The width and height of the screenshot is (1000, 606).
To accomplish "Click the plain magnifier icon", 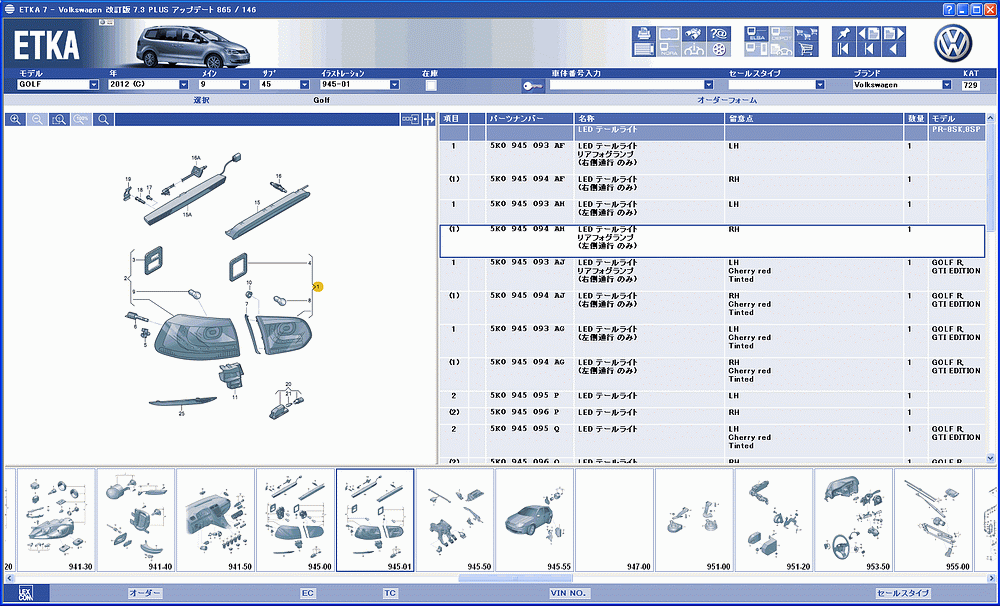I will coord(103,119).
